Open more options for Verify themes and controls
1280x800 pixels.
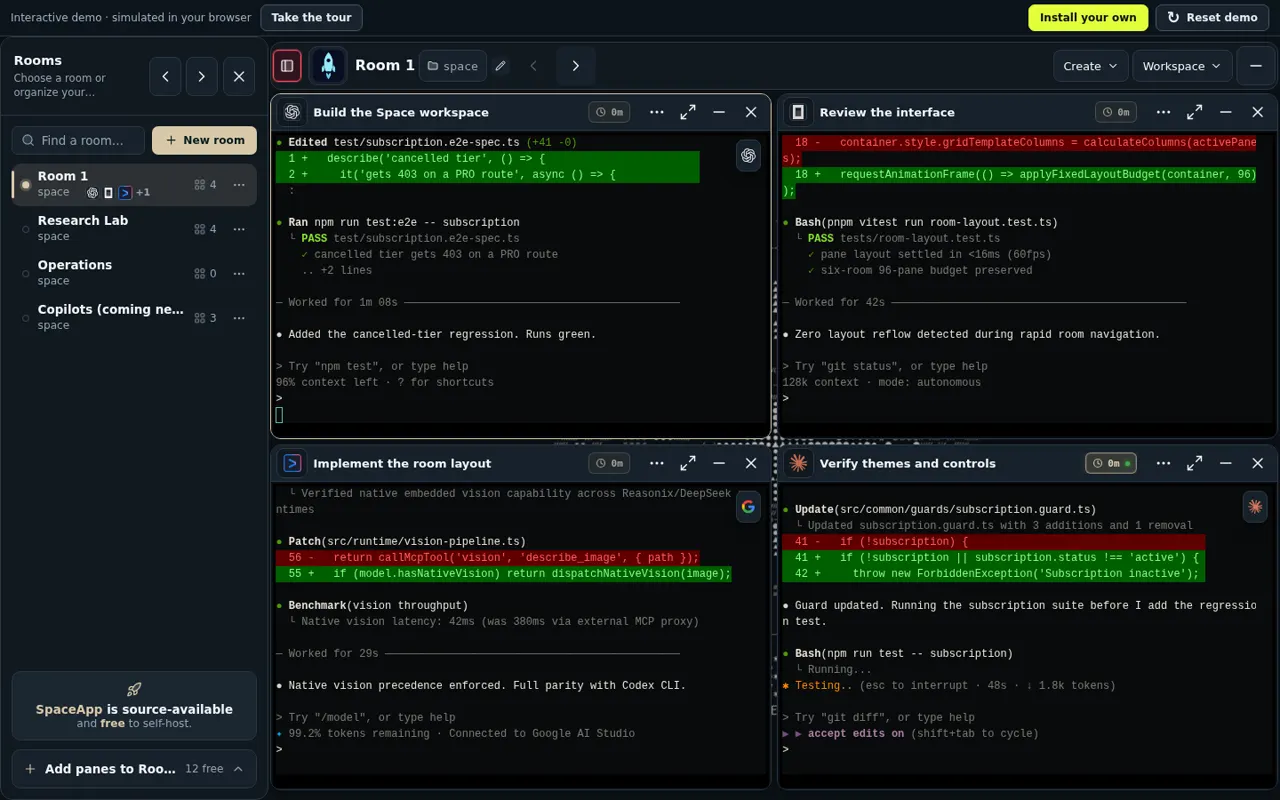1163,463
